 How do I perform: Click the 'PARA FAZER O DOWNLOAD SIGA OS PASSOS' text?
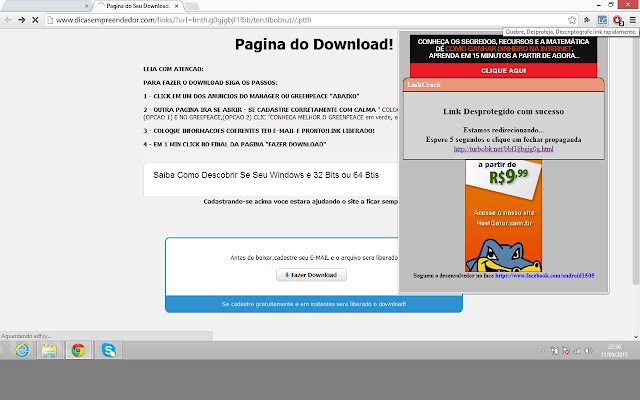point(210,82)
